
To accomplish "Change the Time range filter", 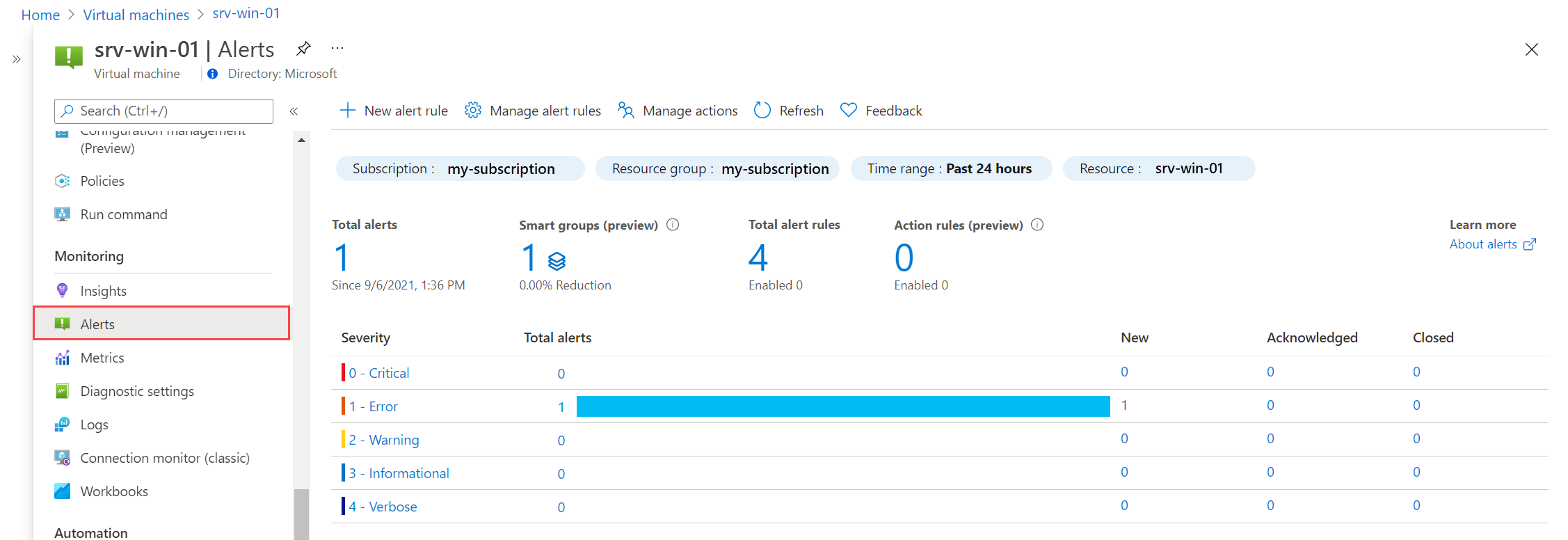I will [x=951, y=168].
